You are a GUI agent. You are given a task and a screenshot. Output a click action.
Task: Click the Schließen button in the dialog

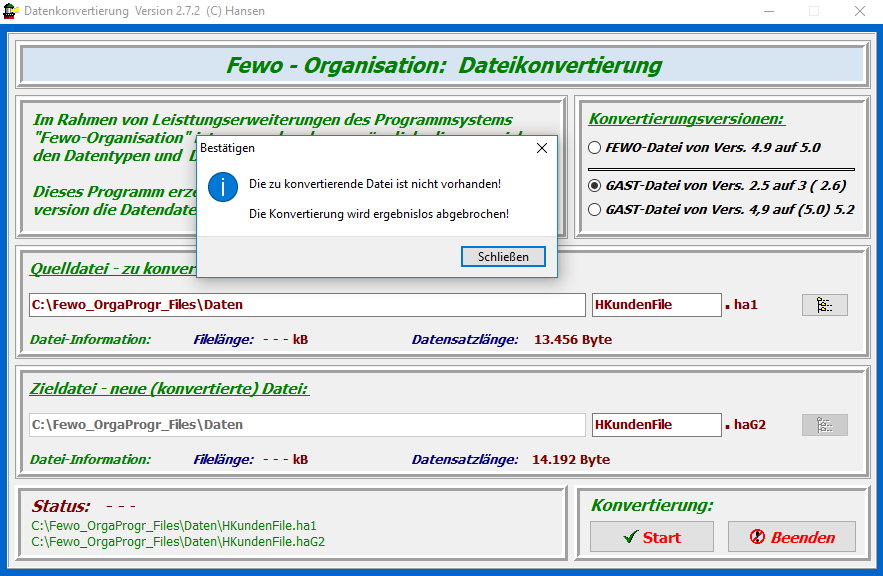coord(503,257)
